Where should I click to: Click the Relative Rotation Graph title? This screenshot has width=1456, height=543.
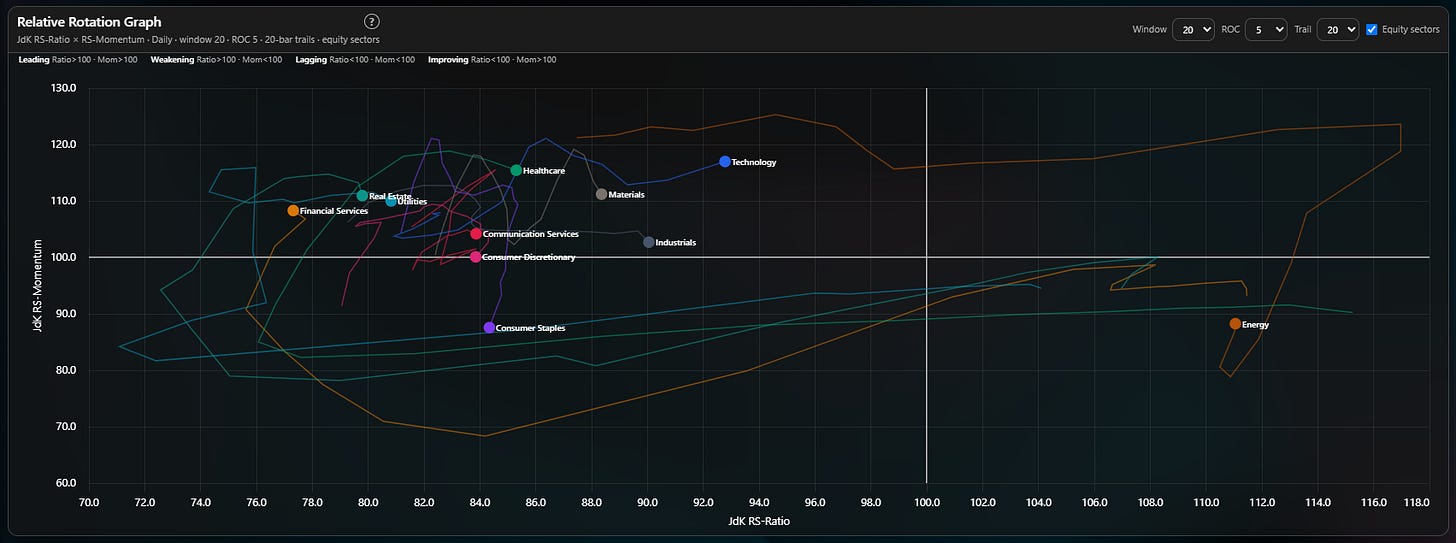pyautogui.click(x=89, y=21)
